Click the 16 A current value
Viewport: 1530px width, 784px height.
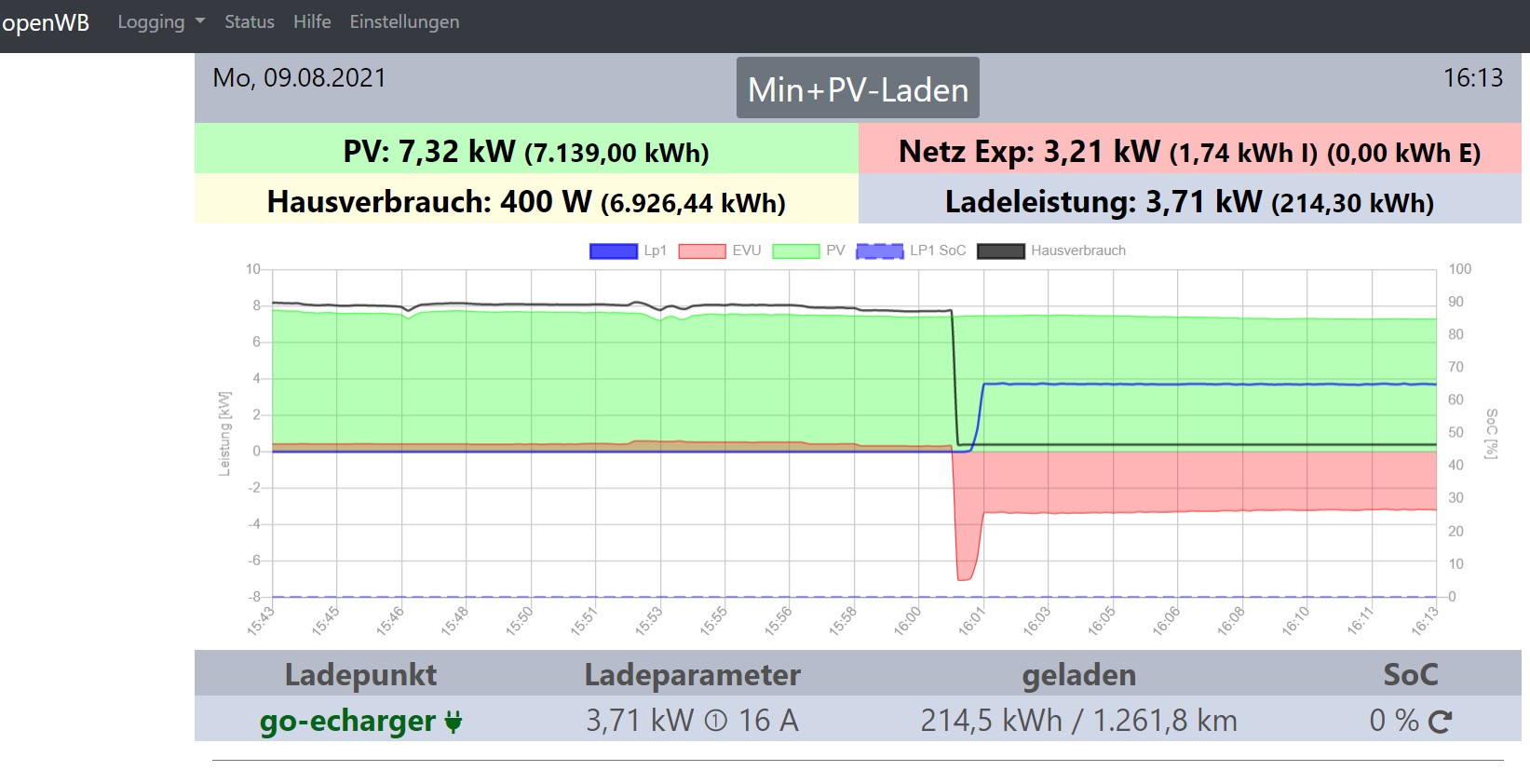(768, 721)
